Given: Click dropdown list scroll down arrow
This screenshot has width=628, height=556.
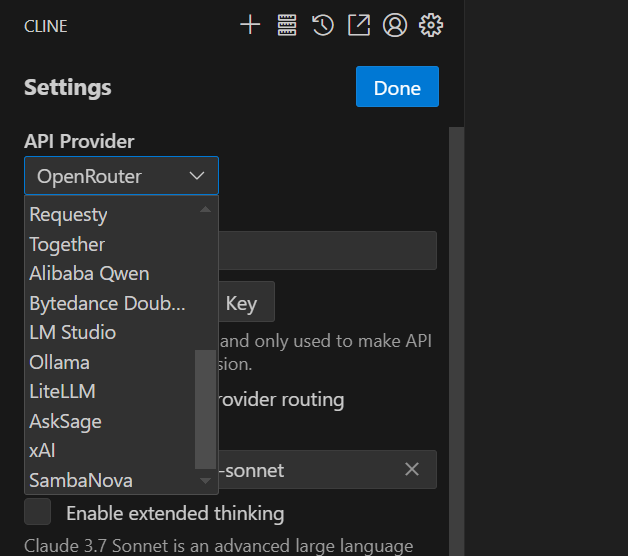Looking at the screenshot, I should tap(205, 481).
